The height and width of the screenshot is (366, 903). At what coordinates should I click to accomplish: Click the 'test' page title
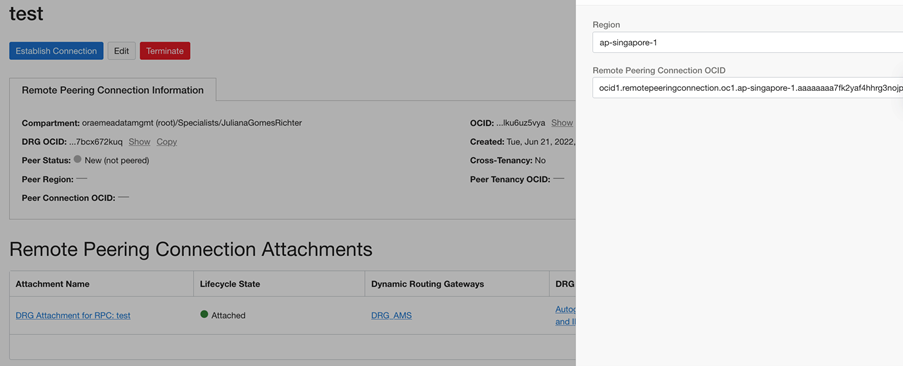point(26,13)
